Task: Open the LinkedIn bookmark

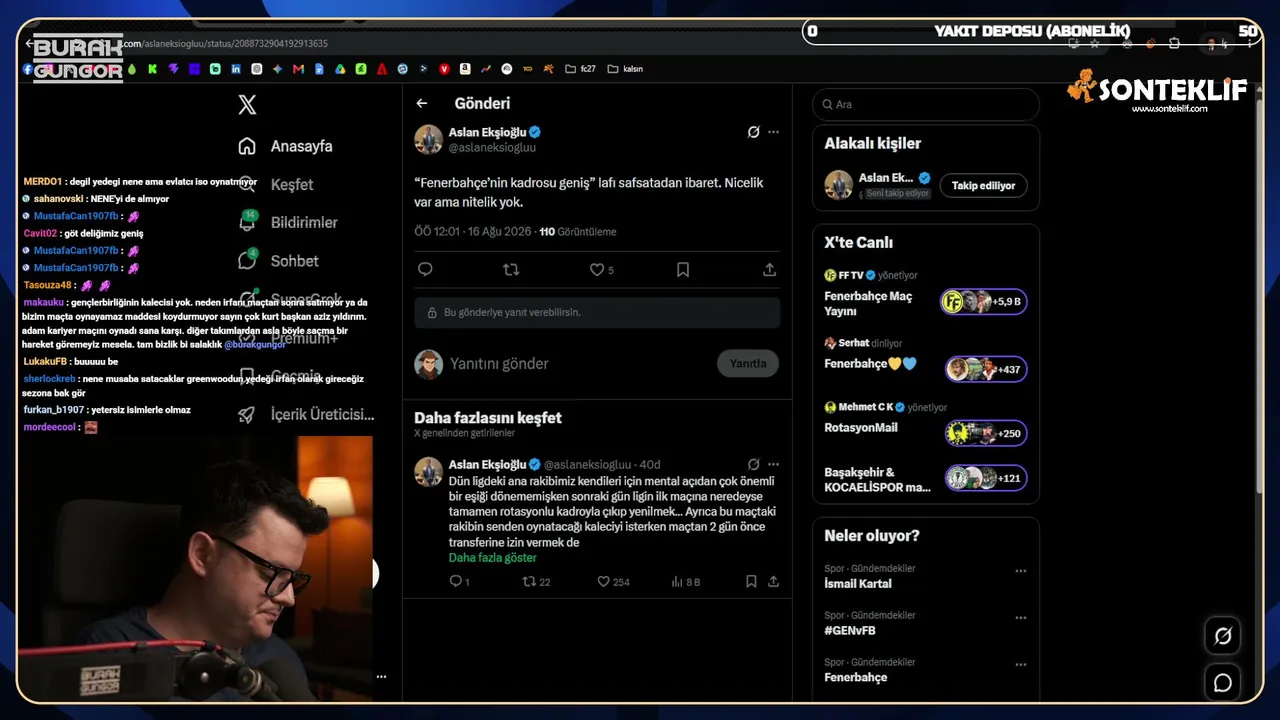Action: tap(236, 69)
